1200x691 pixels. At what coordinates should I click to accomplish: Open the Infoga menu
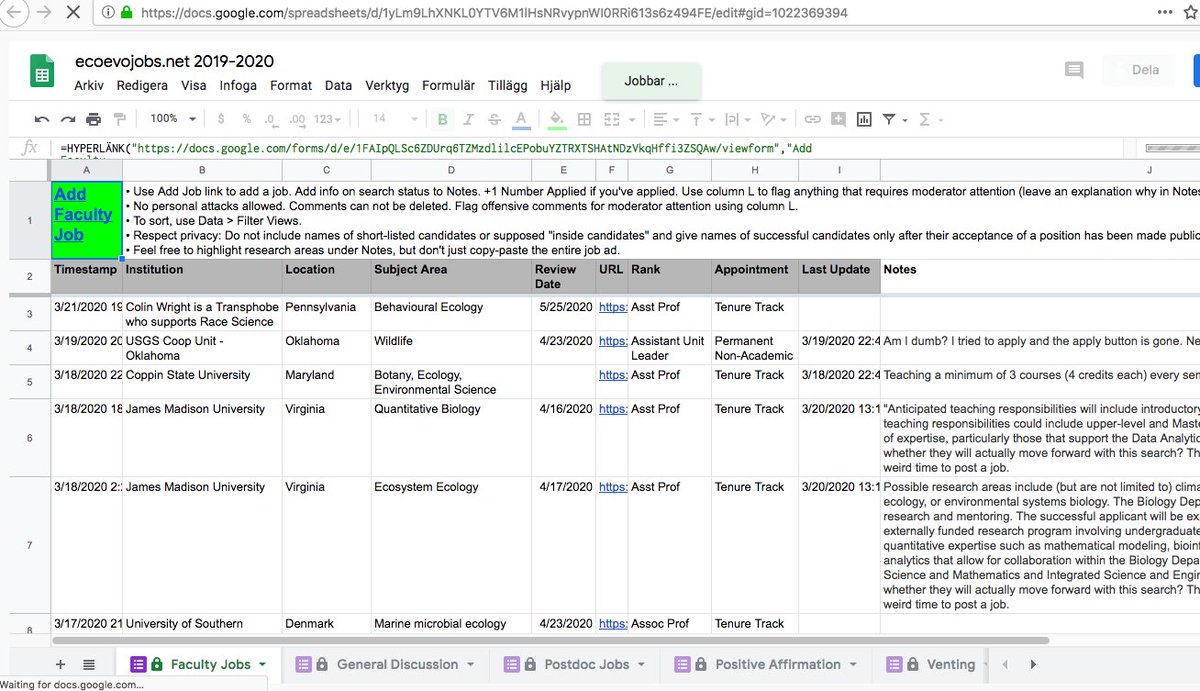(238, 85)
